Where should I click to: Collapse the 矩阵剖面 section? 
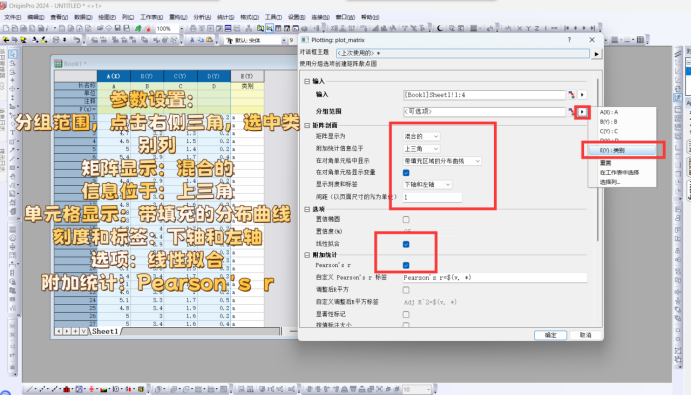[x=307, y=125]
